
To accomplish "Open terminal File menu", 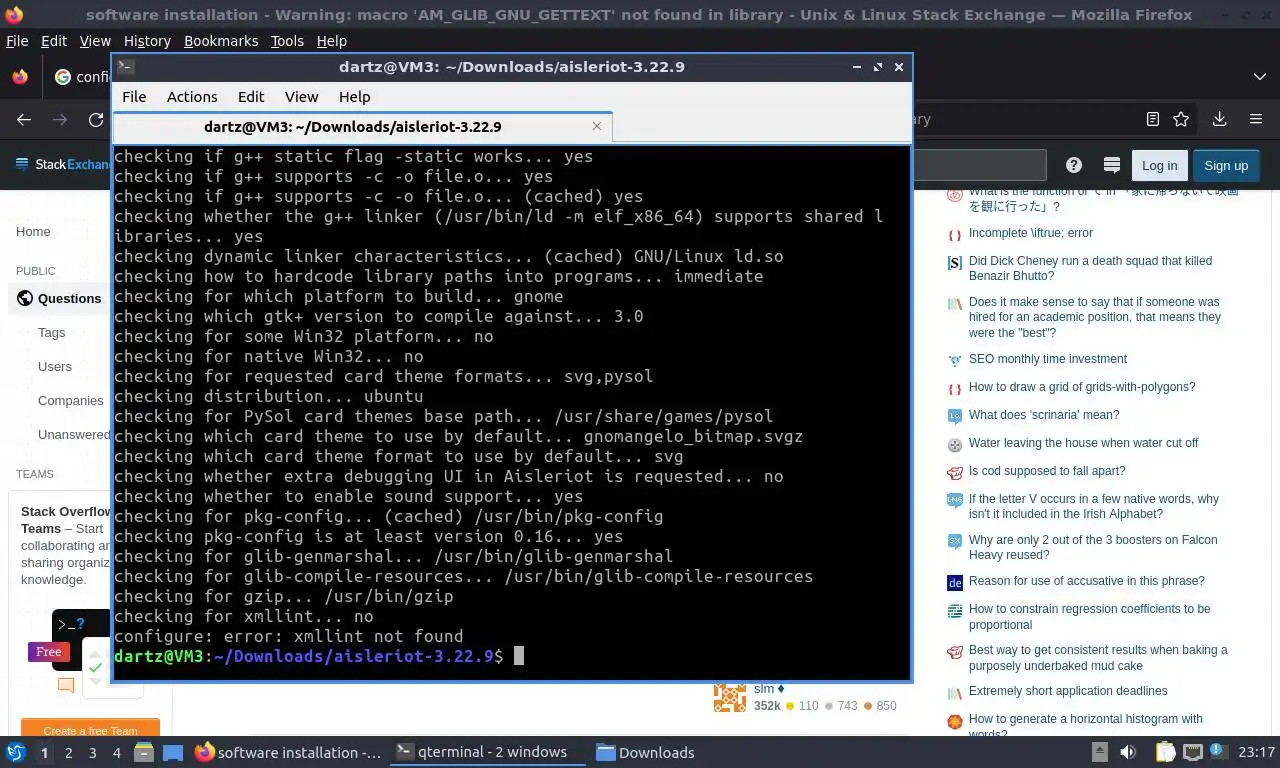I will tap(134, 97).
